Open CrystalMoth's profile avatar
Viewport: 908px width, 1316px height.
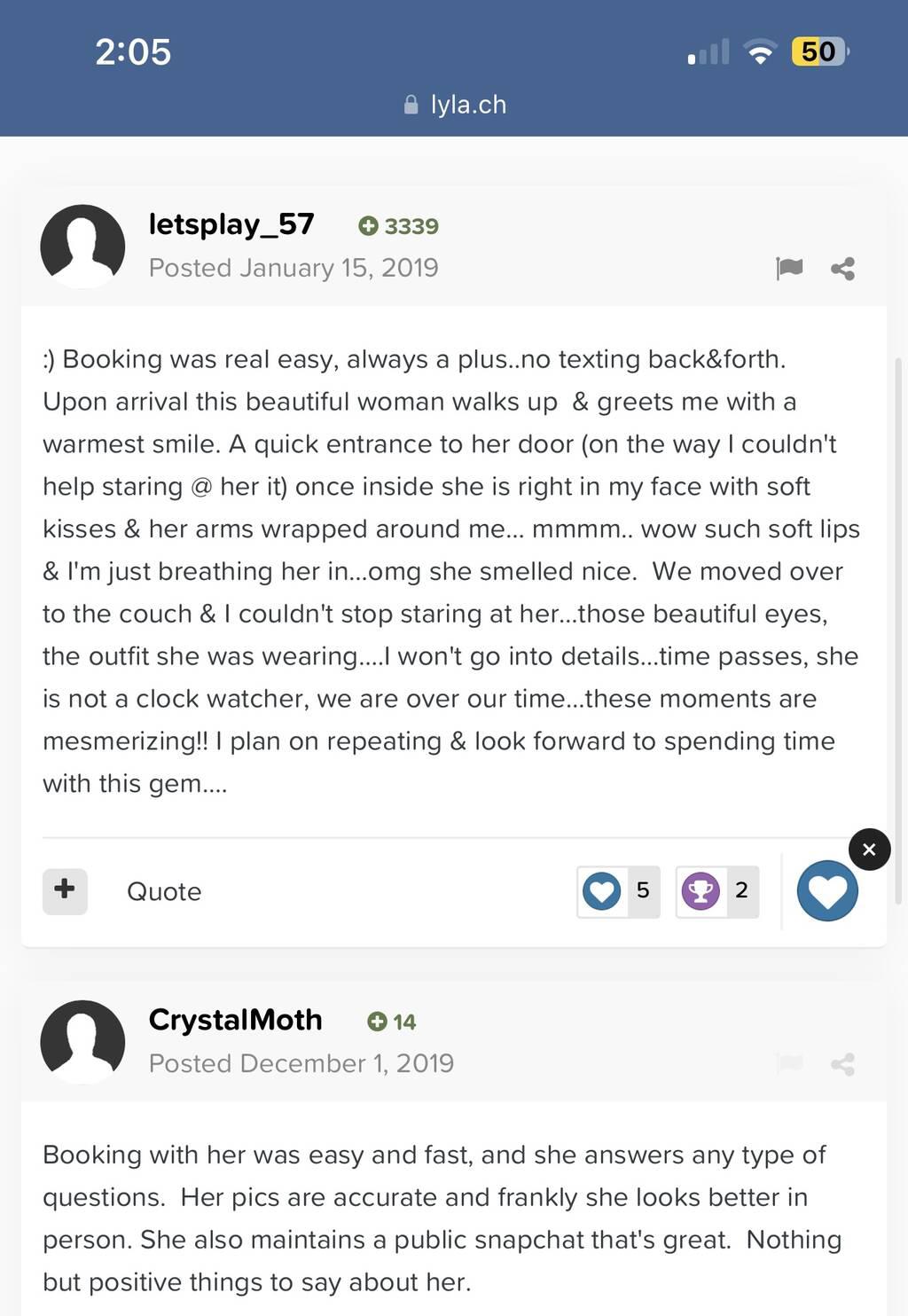click(x=82, y=1041)
